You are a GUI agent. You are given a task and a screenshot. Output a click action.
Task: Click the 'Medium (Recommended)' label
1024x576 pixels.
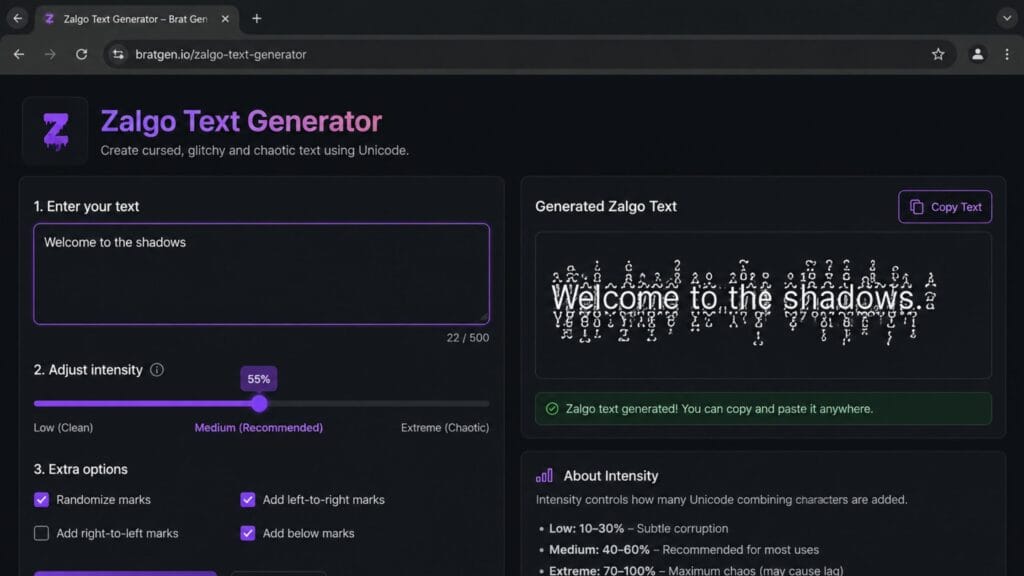tap(259, 428)
